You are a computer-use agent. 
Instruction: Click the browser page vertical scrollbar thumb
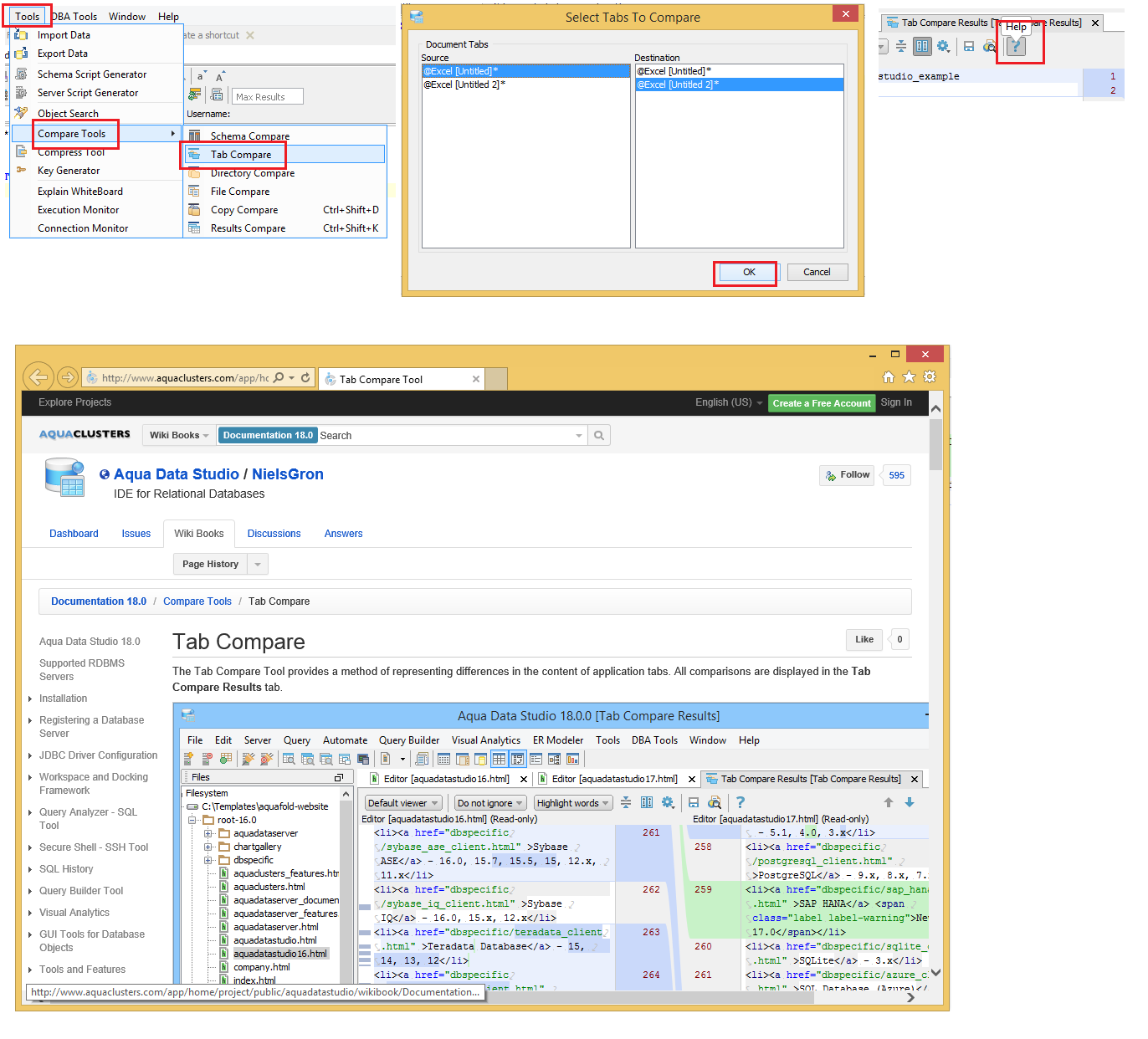coord(935,444)
